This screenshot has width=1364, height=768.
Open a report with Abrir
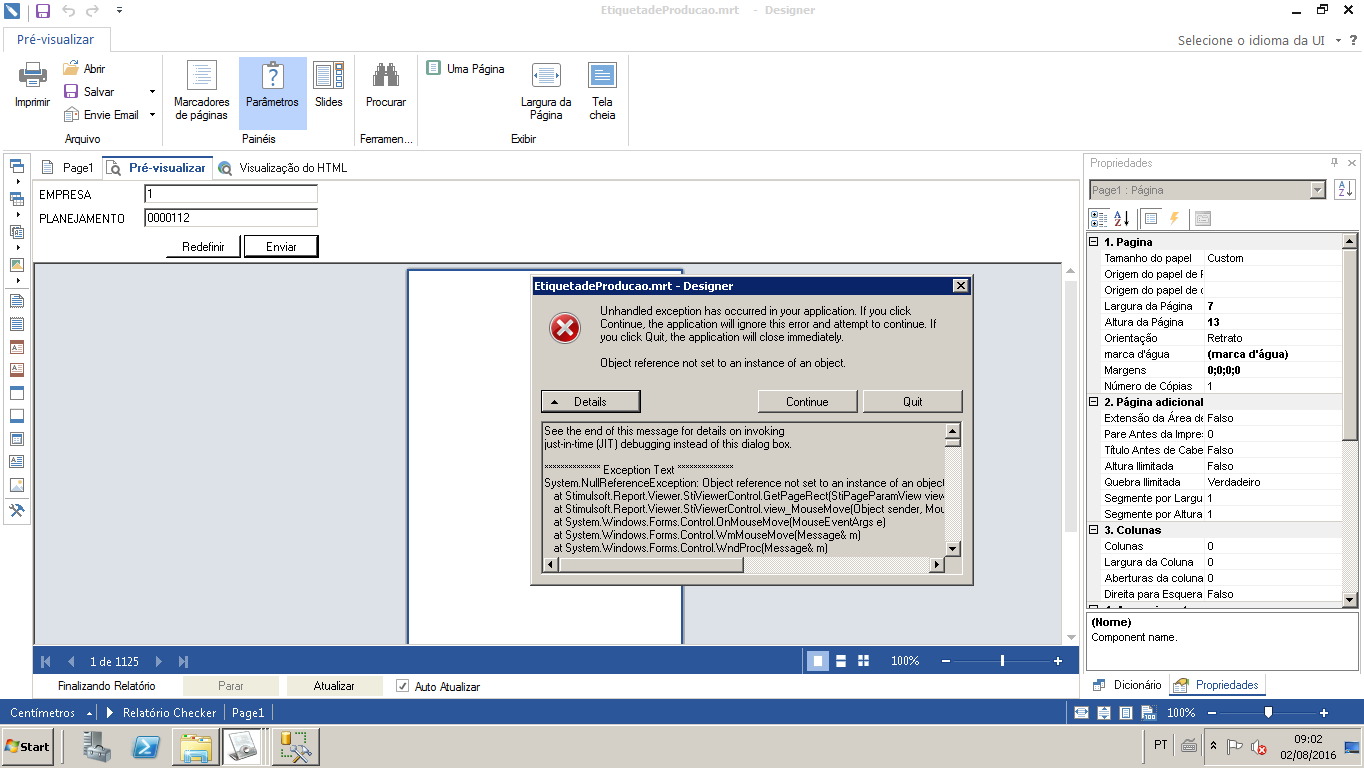tap(84, 69)
